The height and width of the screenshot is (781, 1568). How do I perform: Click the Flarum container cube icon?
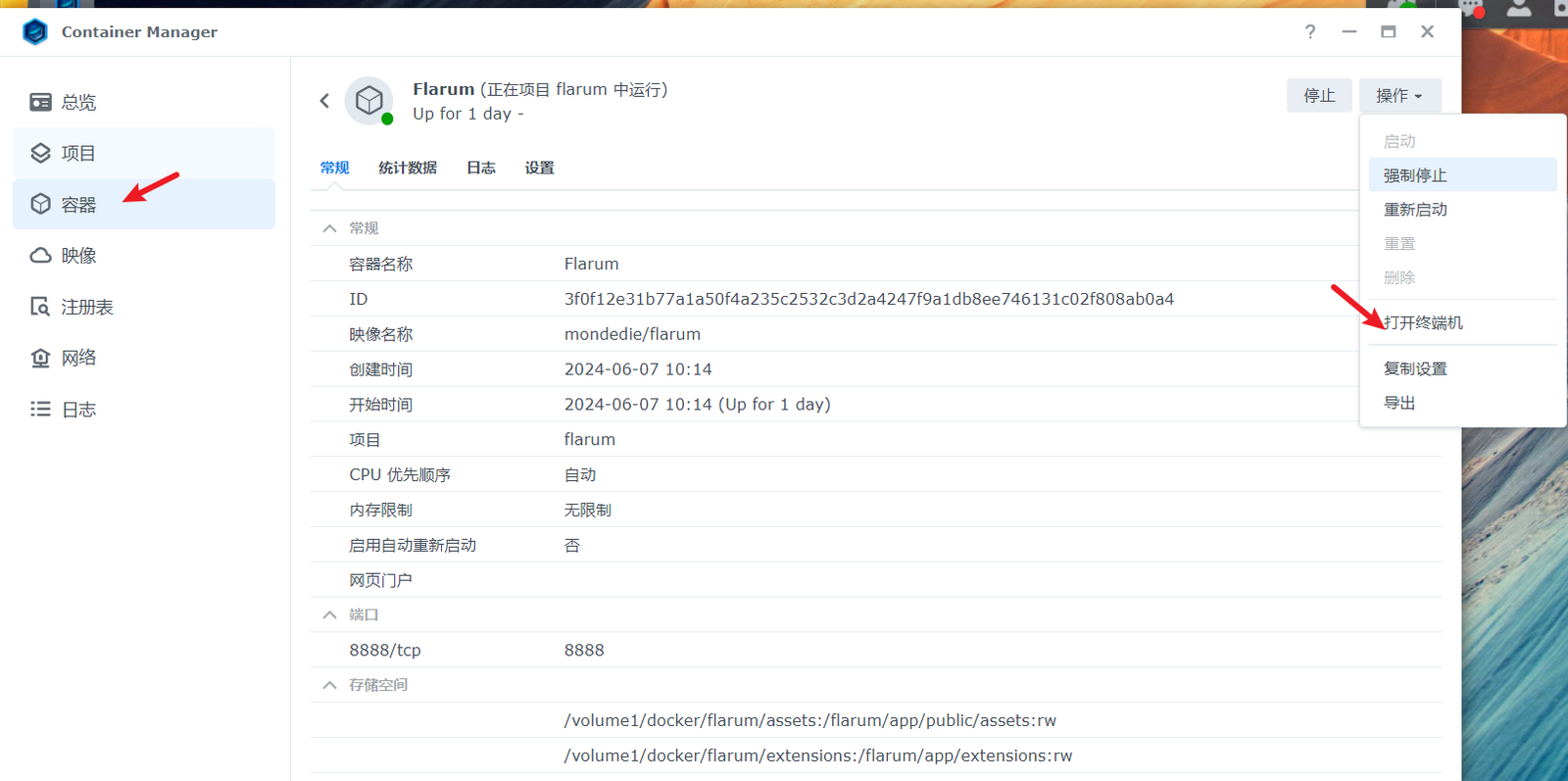pos(369,100)
